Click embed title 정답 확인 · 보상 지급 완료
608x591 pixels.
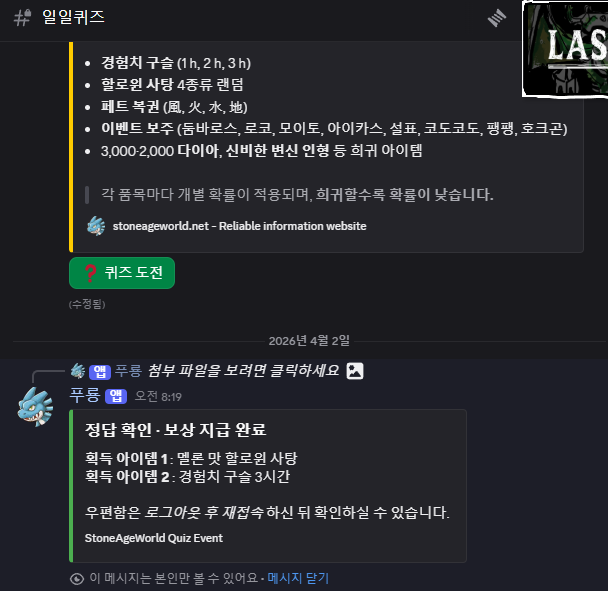pos(176,430)
